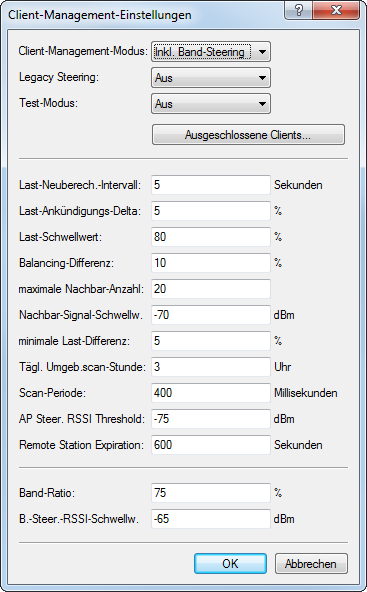Focus the Nachbar-Signal-Schwellw. input
The width and height of the screenshot is (367, 592).
coord(211,315)
